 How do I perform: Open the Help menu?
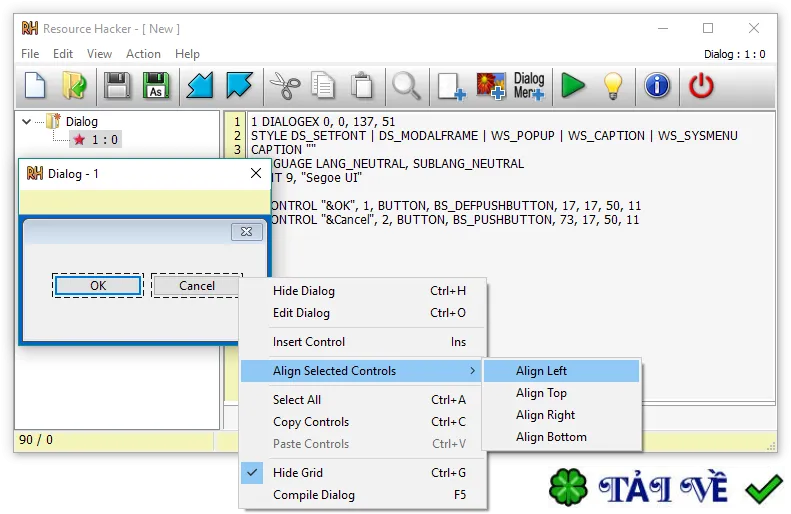coord(187,54)
